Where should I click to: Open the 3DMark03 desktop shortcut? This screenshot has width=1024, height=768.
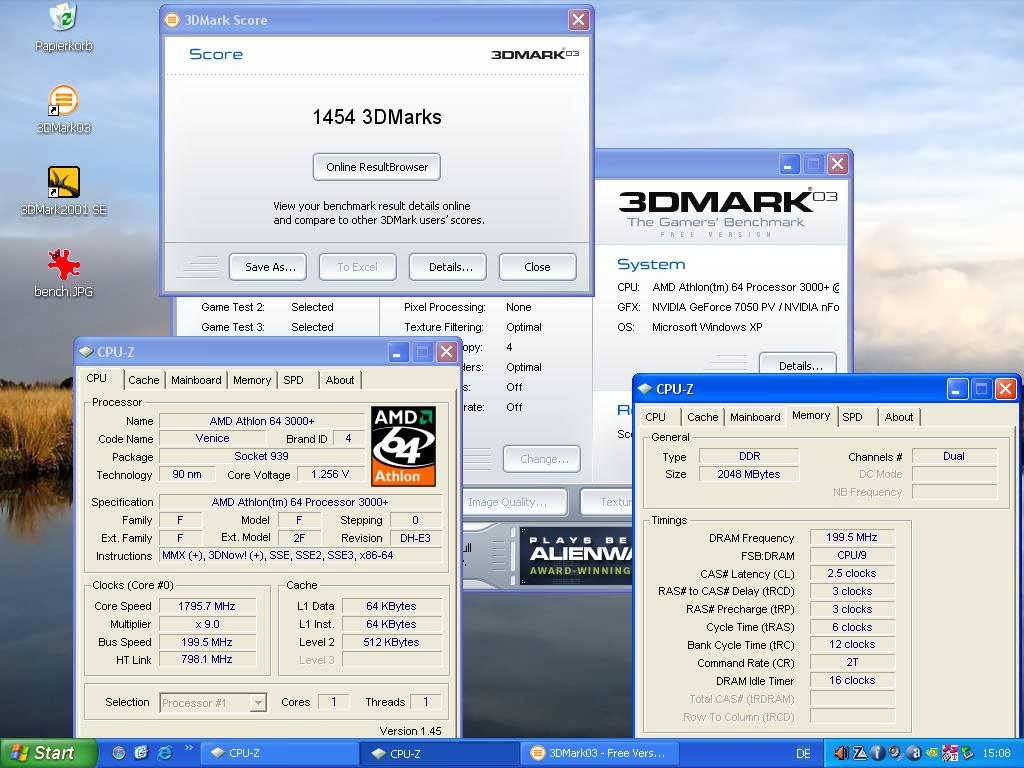63,109
